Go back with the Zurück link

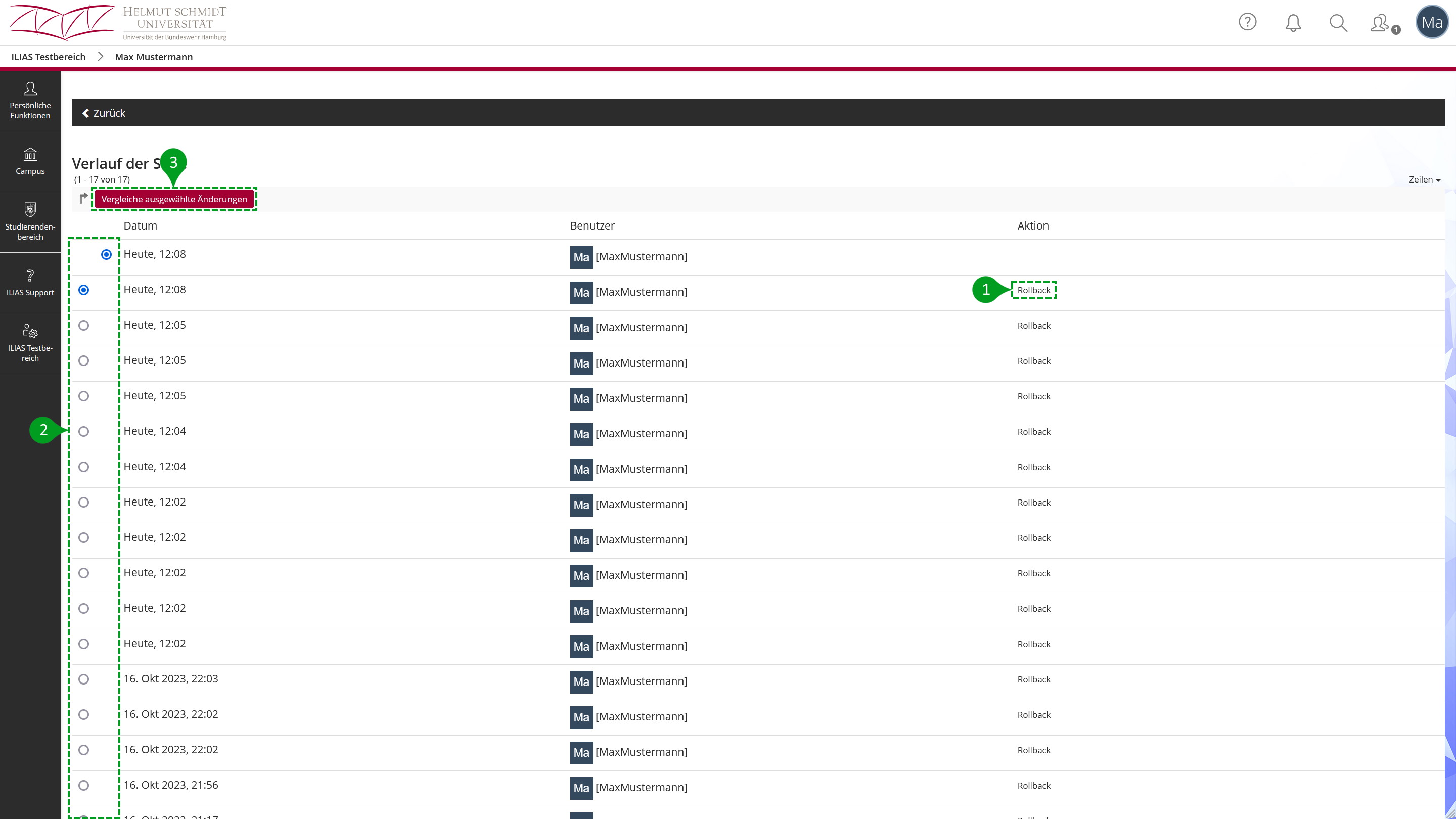point(104,113)
